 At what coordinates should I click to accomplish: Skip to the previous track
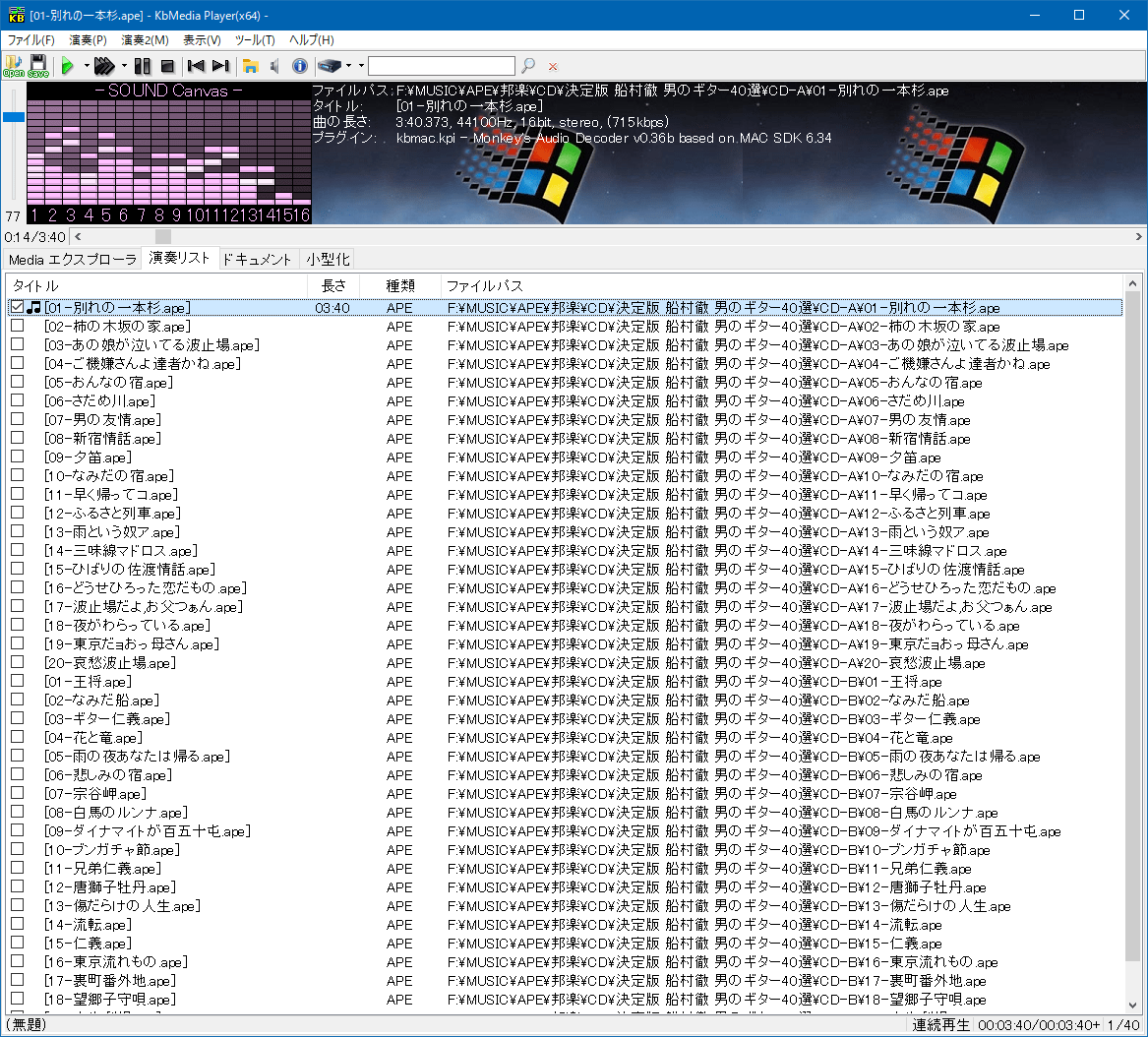(x=196, y=66)
